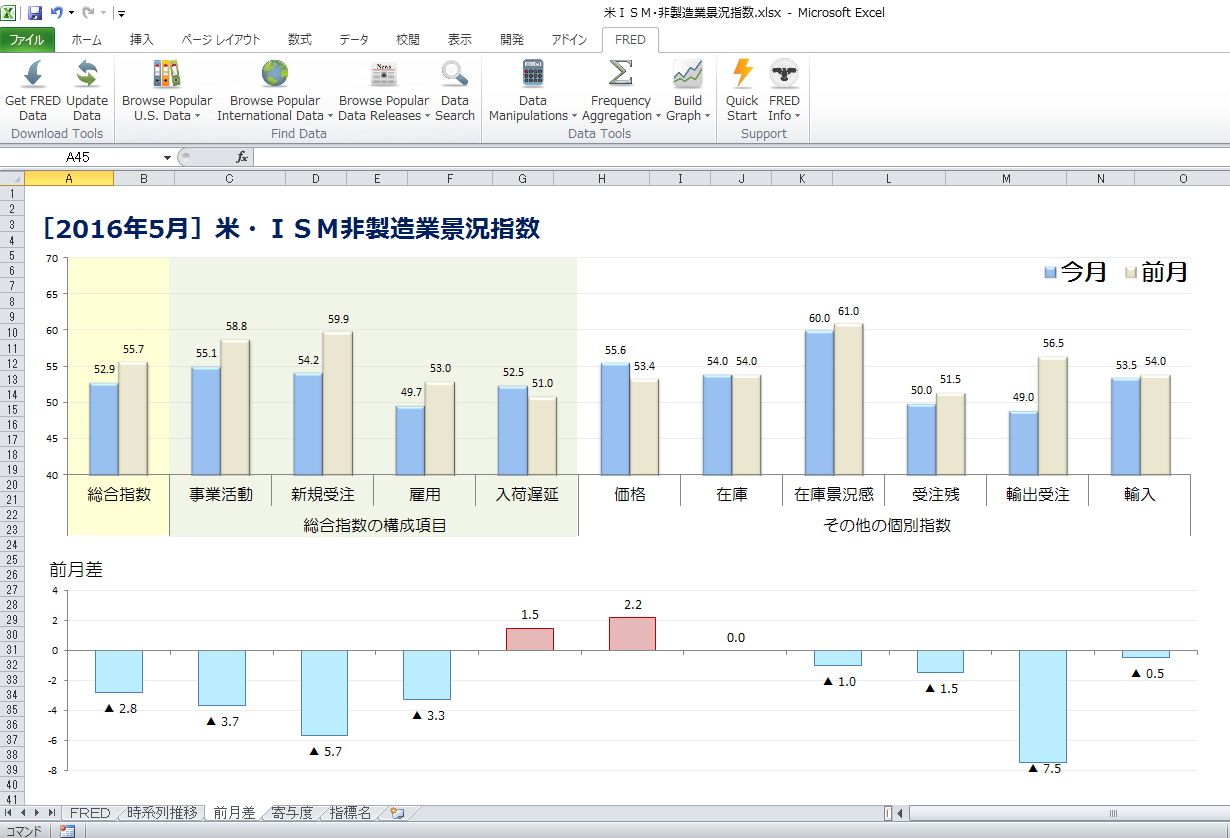This screenshot has width=1230, height=838.
Task: Click the Excel application icon in title bar
Action: click(10, 13)
